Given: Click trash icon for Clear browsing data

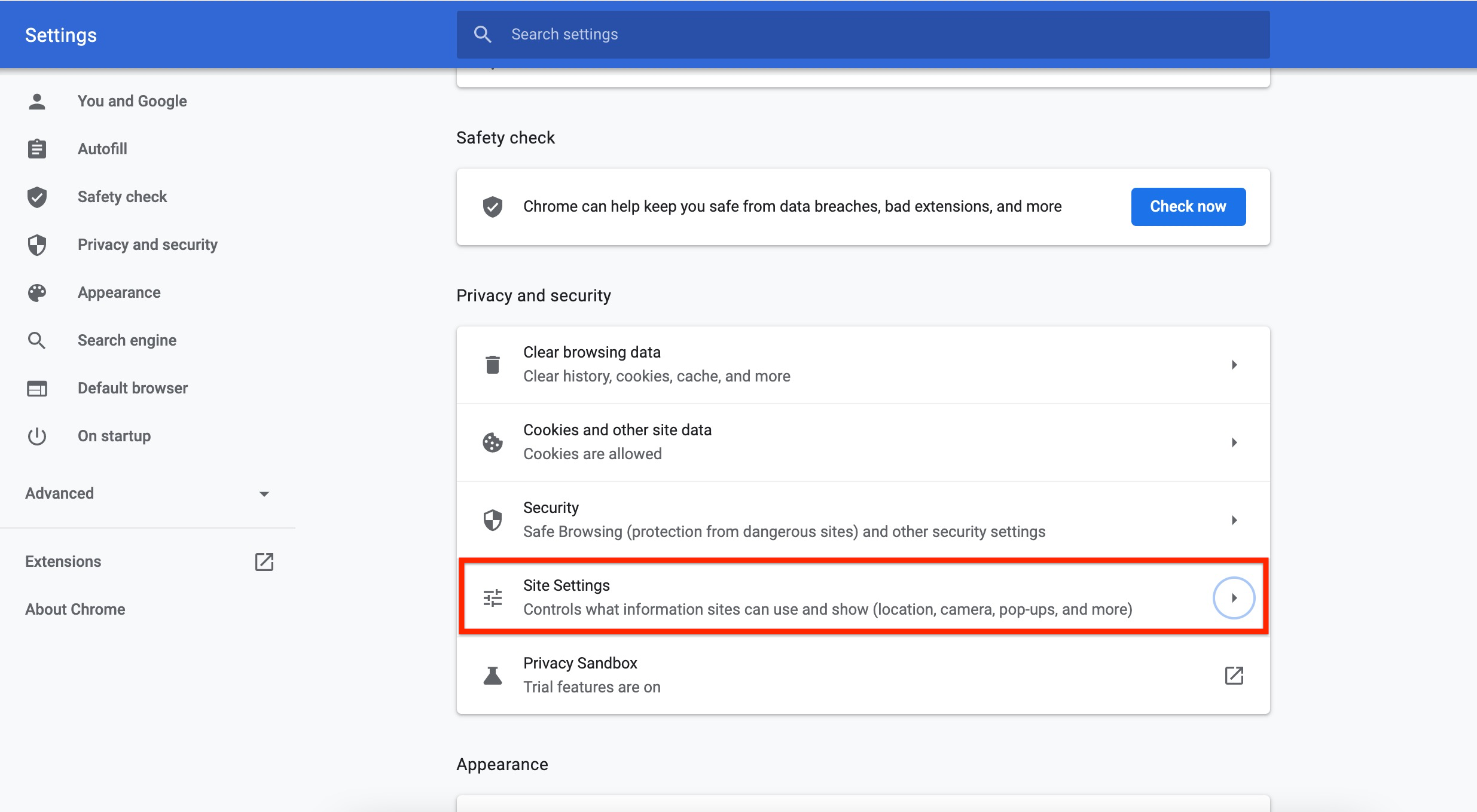Looking at the screenshot, I should 493,364.
